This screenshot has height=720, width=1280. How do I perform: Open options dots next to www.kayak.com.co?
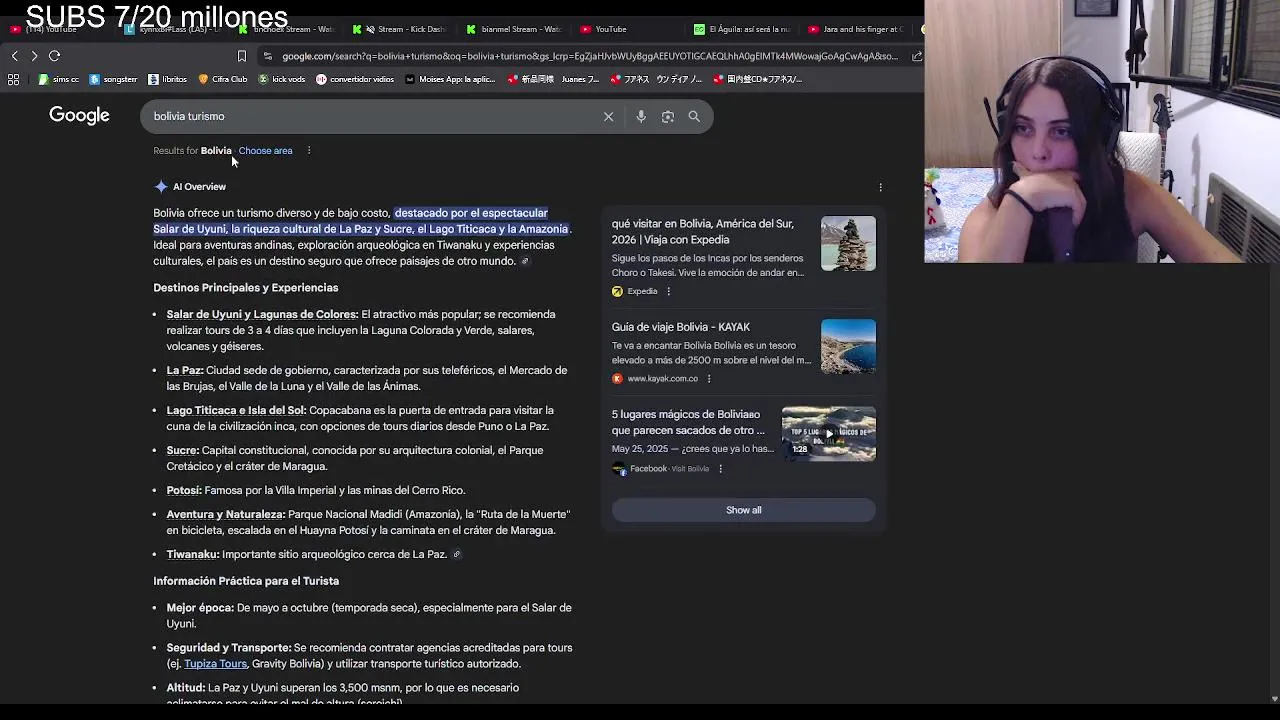coord(709,379)
